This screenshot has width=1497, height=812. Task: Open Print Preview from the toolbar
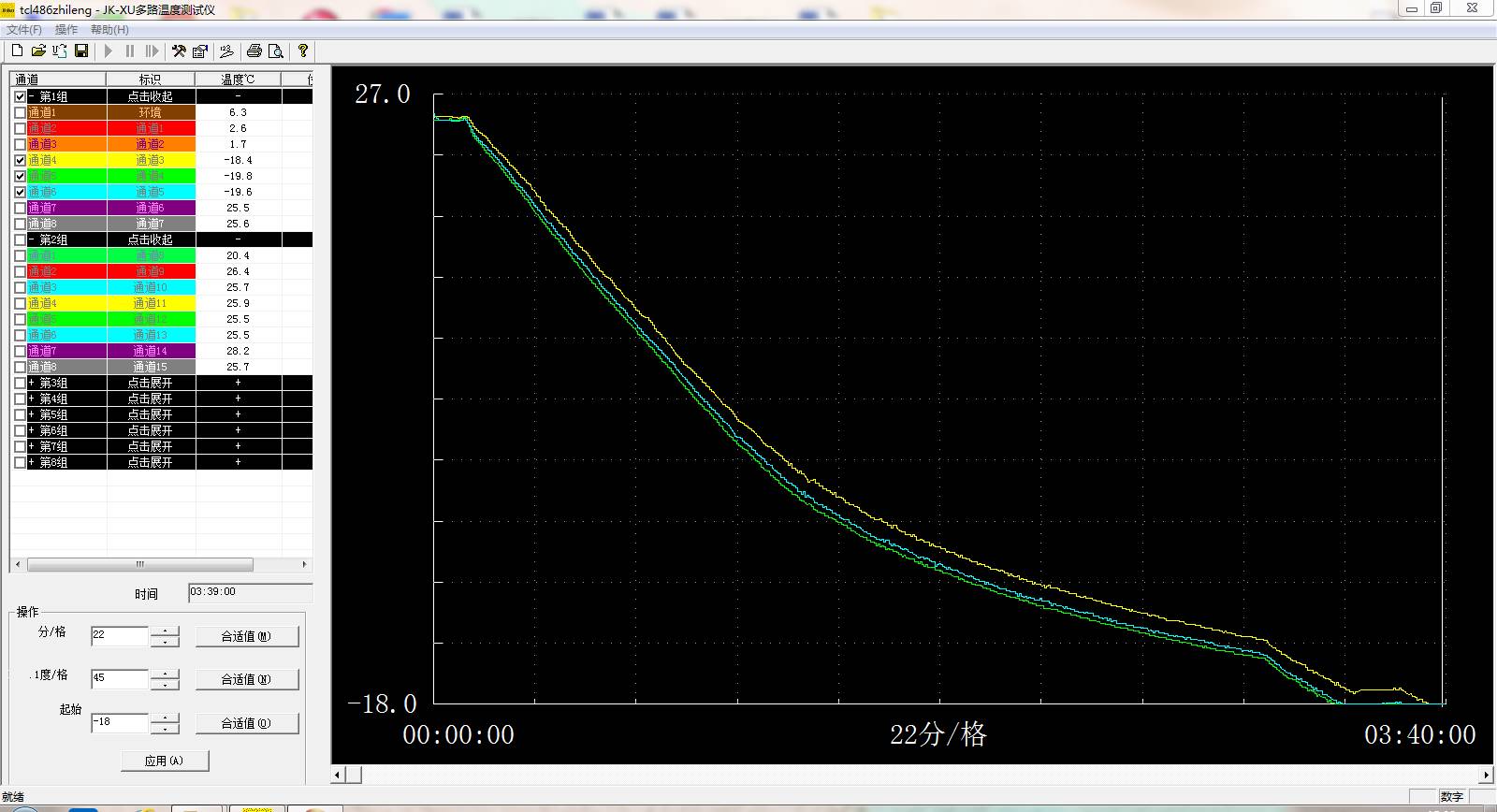(276, 51)
